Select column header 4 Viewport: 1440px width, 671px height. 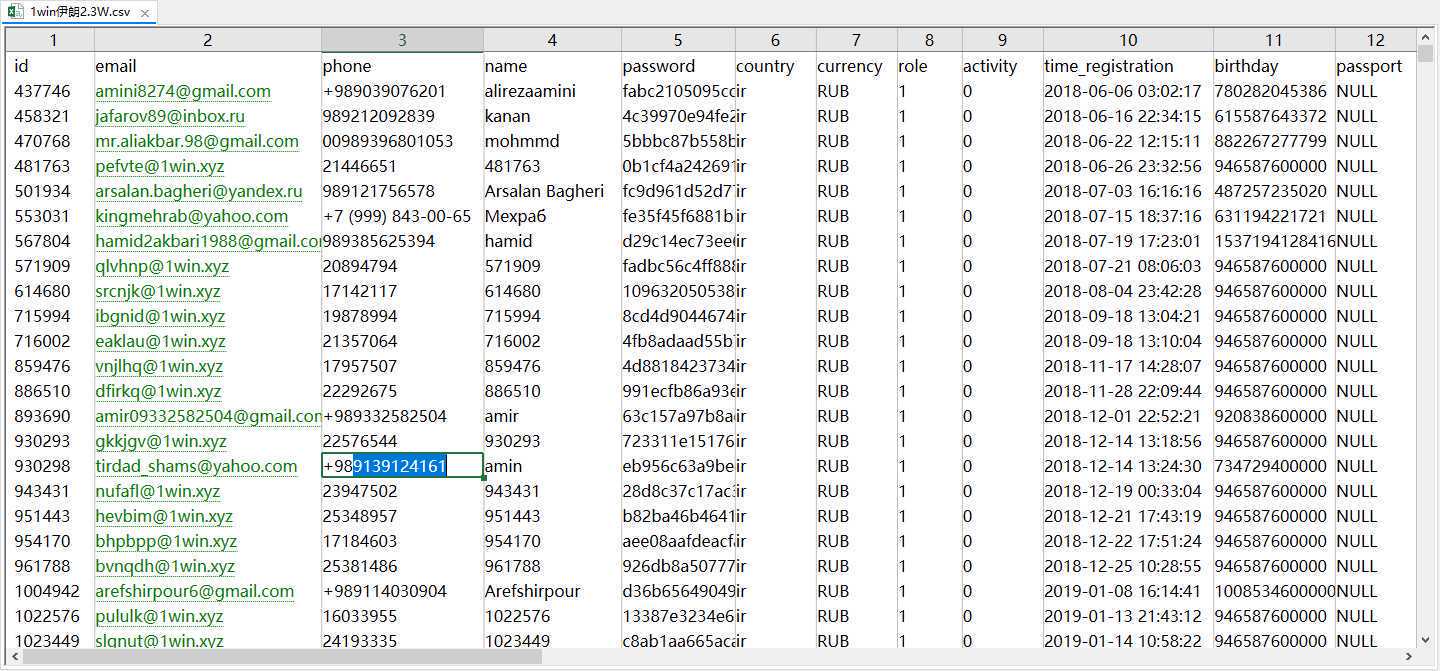click(x=552, y=40)
